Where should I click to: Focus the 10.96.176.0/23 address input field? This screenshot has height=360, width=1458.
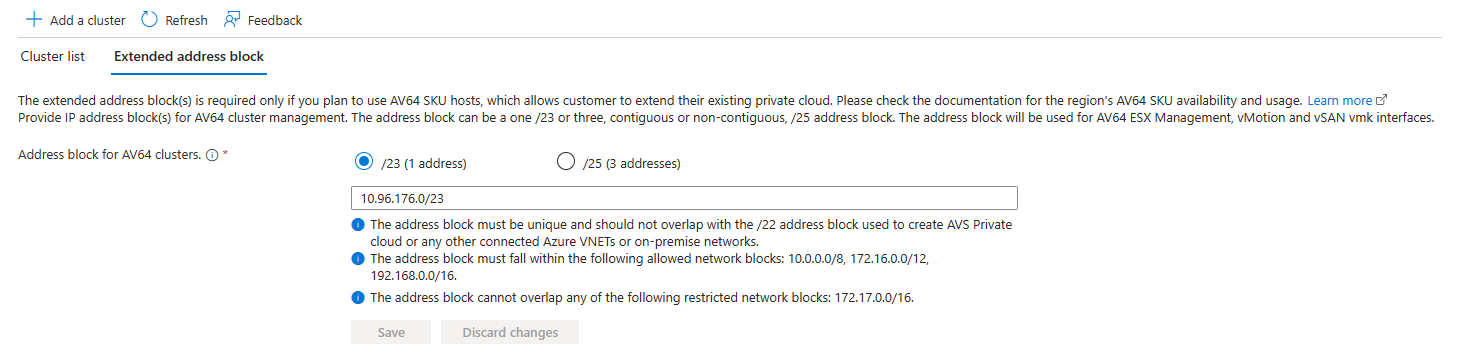[684, 198]
